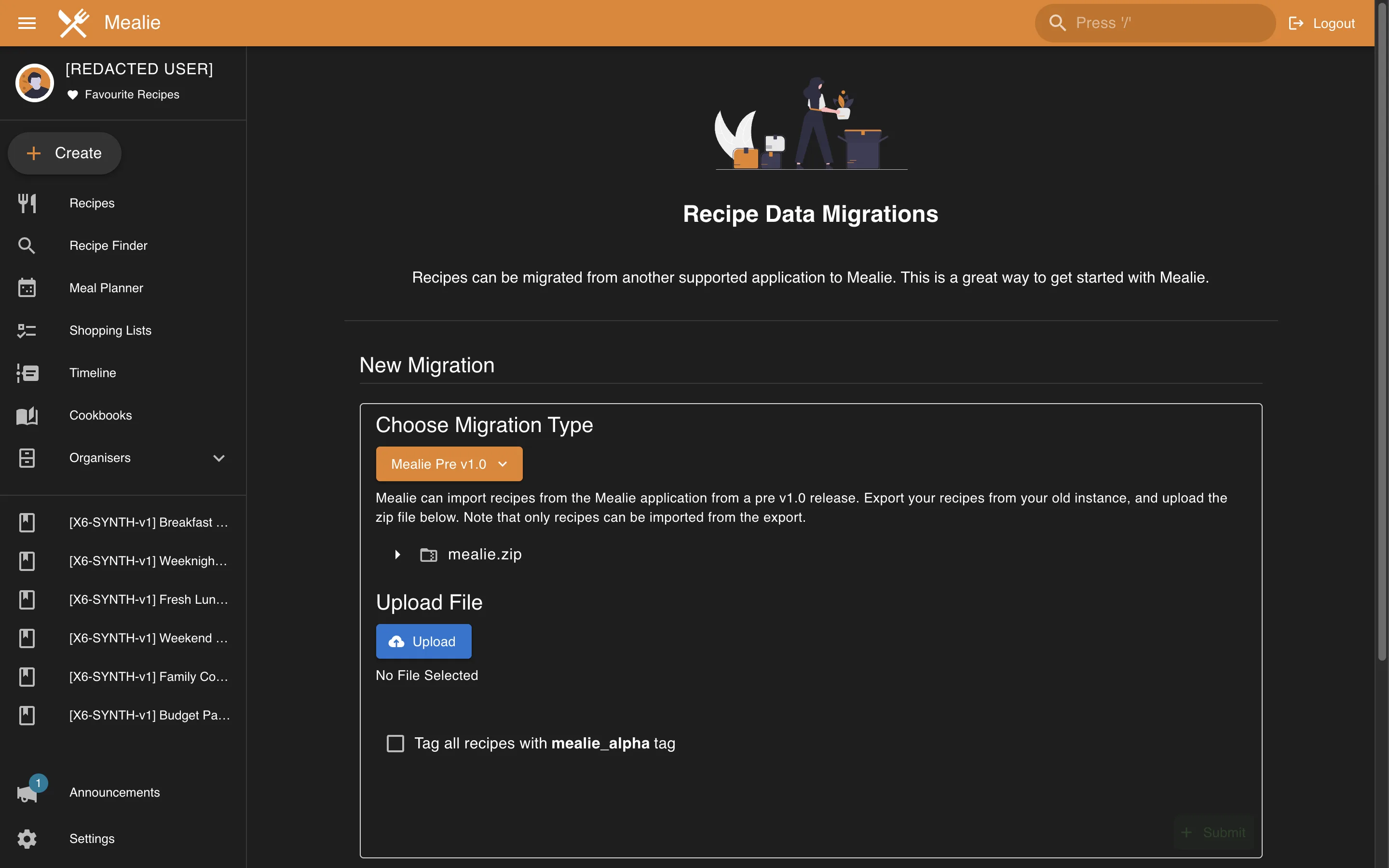Click the Submit button

[x=1214, y=832]
